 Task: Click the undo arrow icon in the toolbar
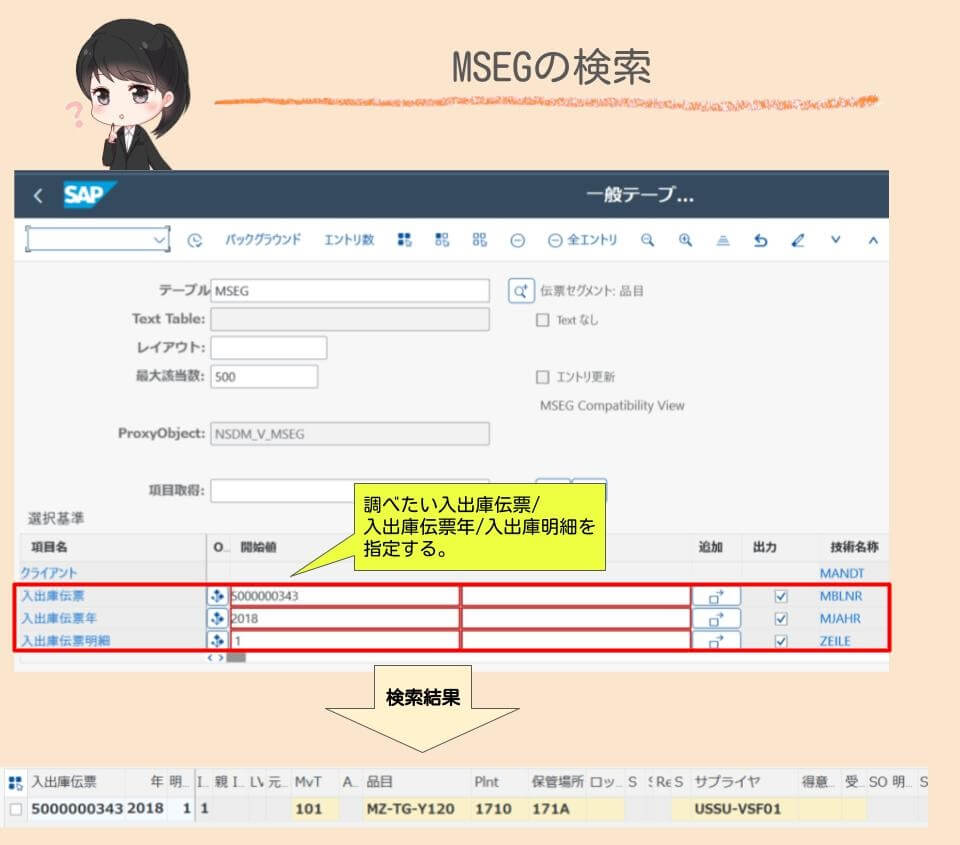click(x=760, y=239)
